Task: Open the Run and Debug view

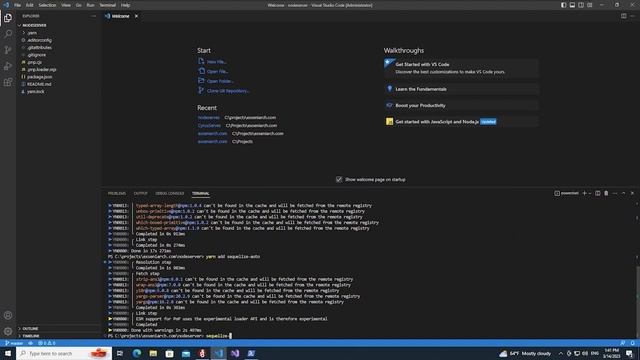Action: point(8,66)
